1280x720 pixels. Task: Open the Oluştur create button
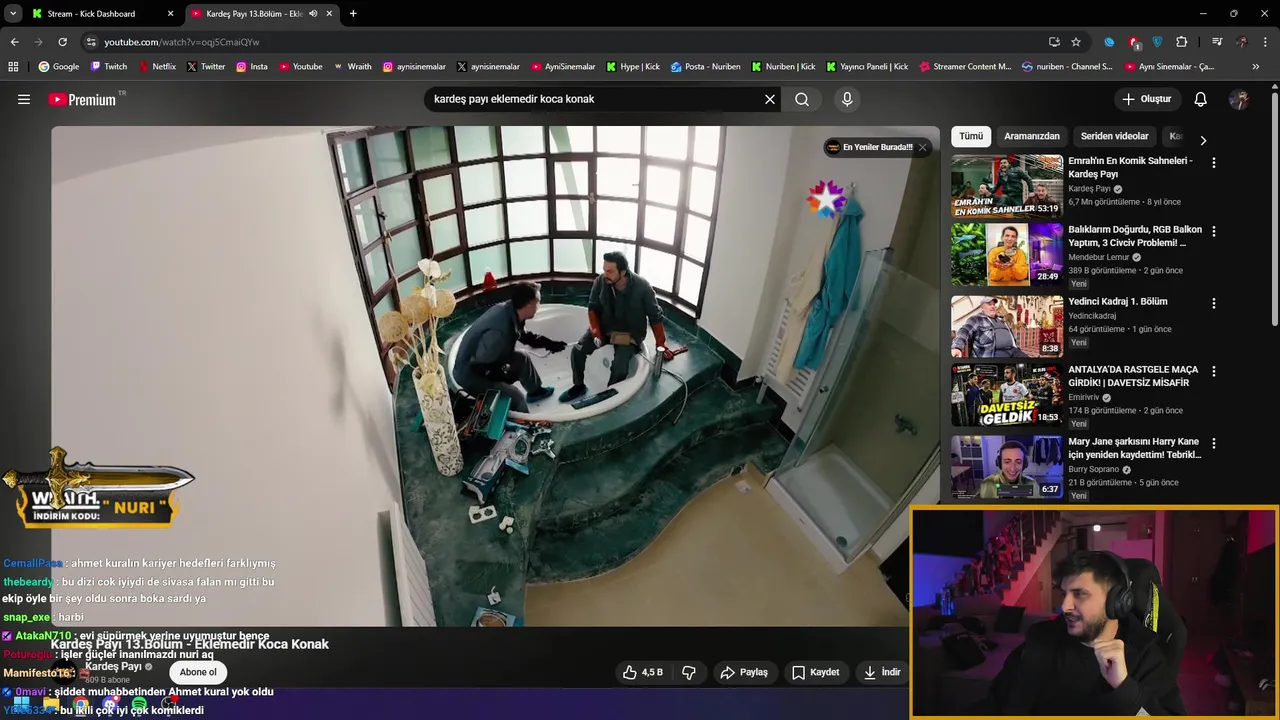(1146, 99)
